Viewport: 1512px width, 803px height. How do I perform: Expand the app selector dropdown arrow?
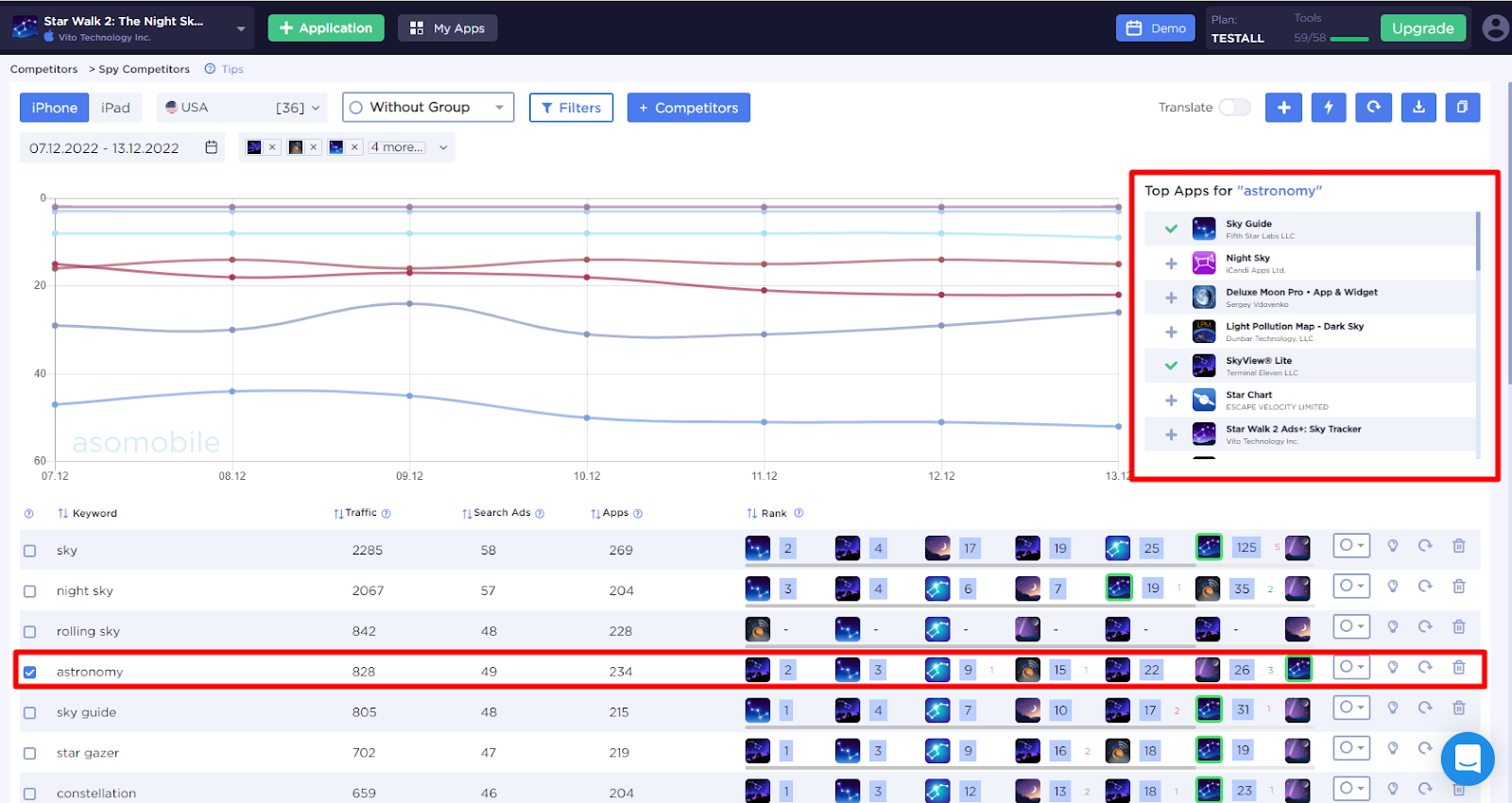click(241, 28)
